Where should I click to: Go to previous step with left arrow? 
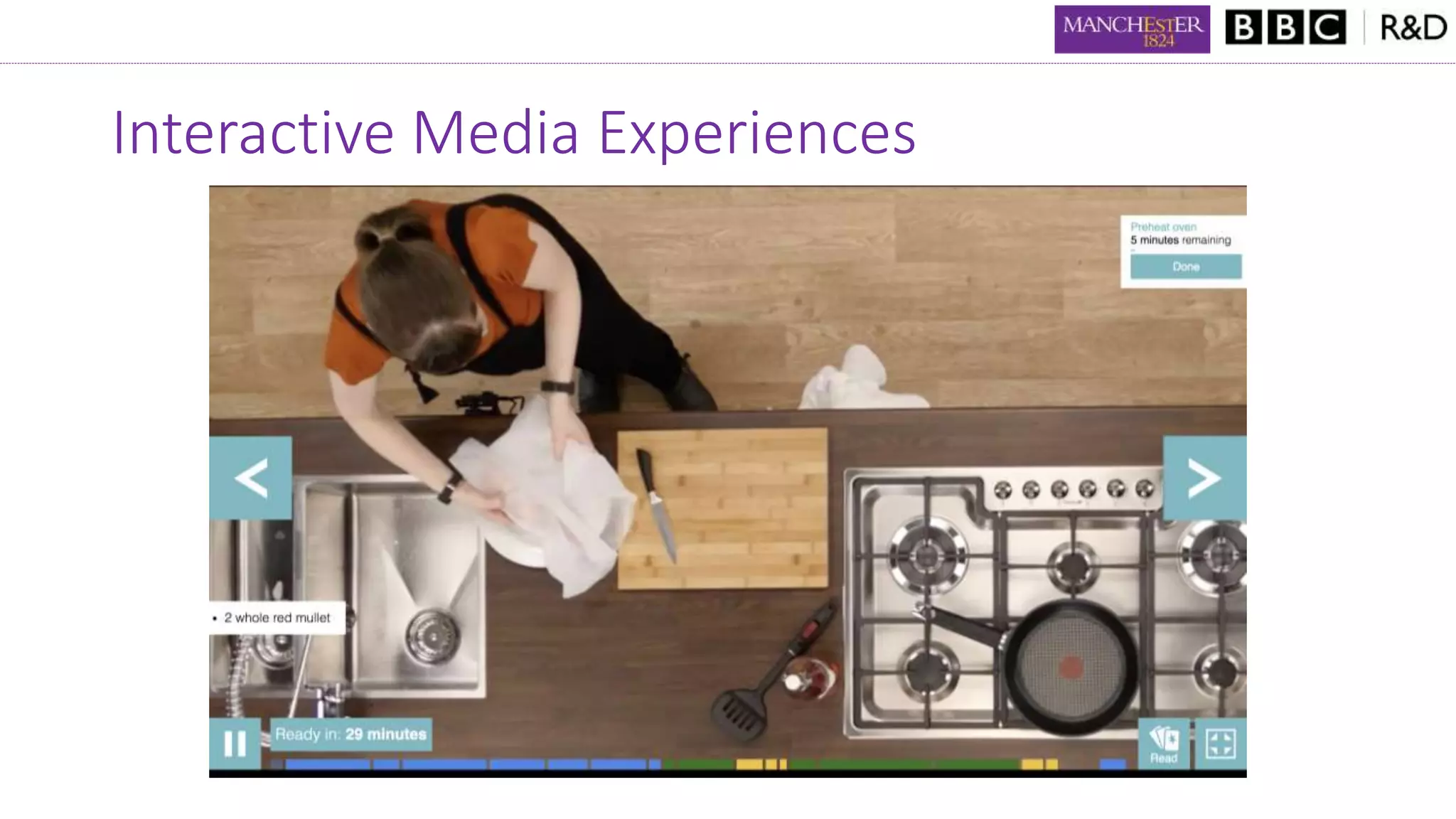click(250, 478)
